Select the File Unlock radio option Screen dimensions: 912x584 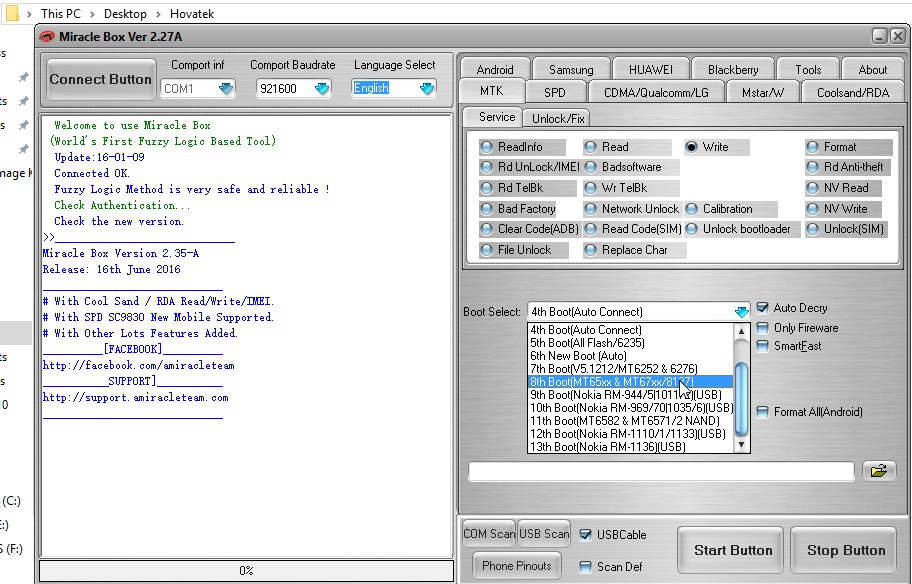pos(487,250)
